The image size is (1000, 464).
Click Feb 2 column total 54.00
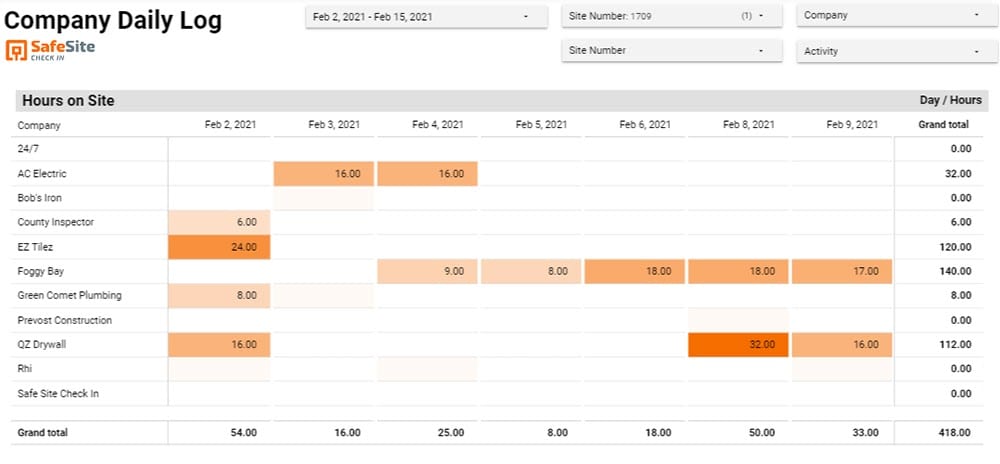pyautogui.click(x=244, y=433)
